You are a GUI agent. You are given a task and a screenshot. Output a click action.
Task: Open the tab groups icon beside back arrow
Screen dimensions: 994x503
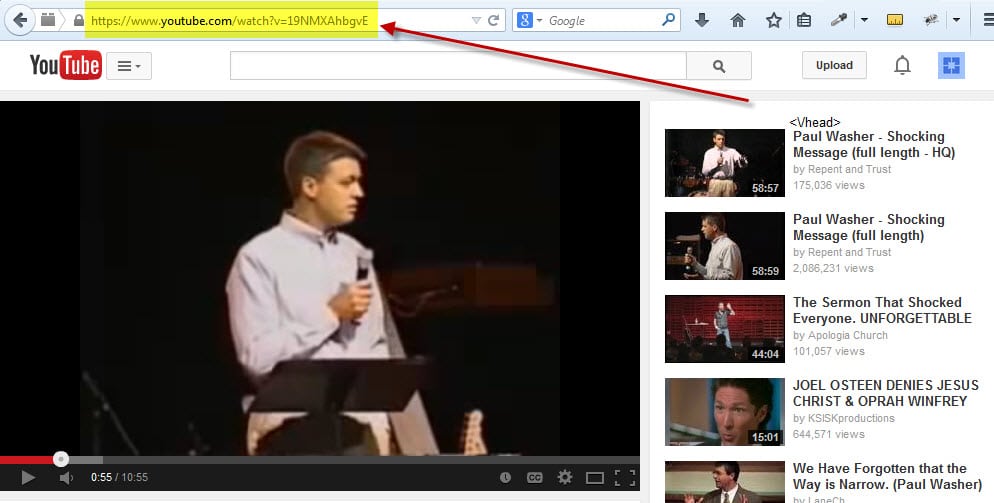coord(48,20)
